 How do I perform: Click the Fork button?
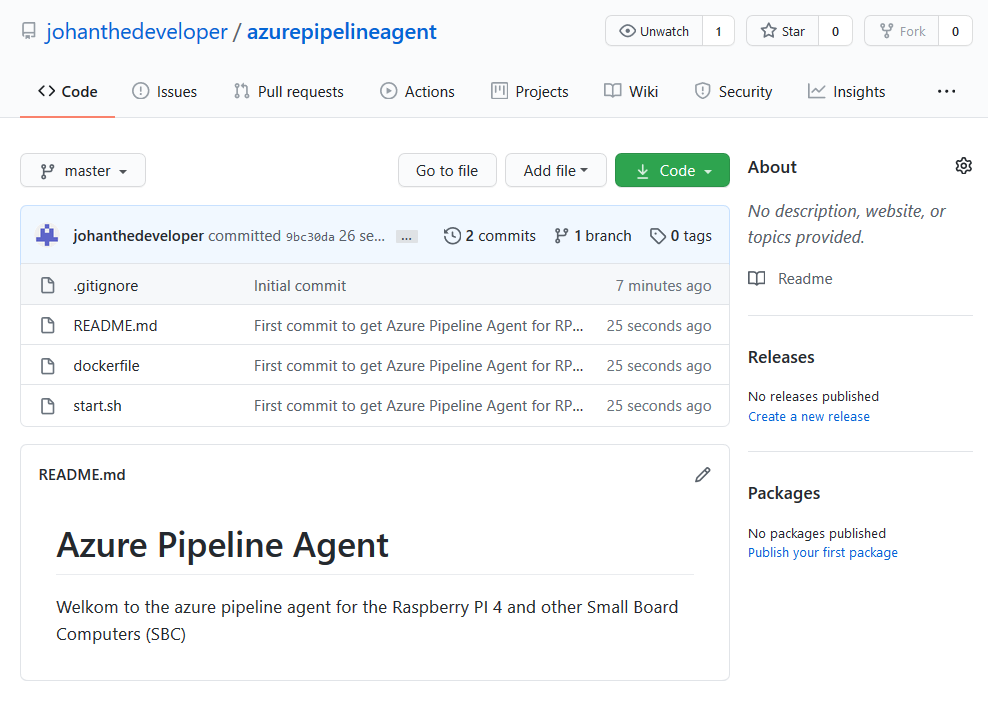coord(902,31)
